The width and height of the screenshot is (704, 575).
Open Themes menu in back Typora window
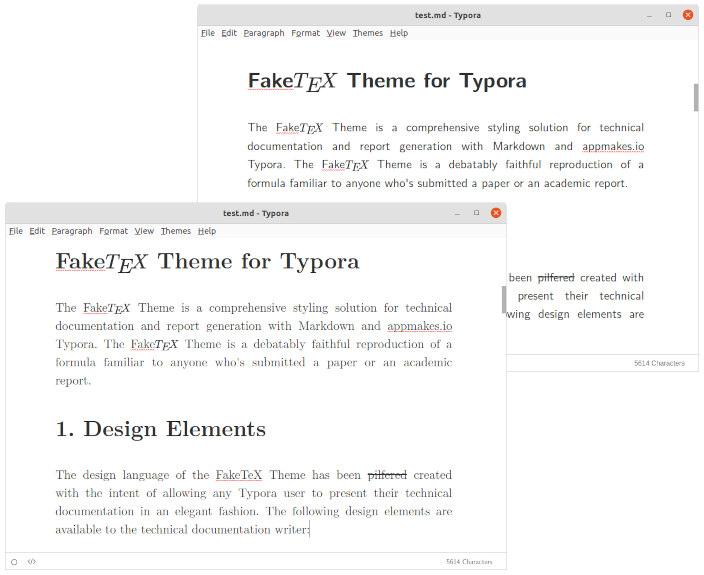pyautogui.click(x=368, y=33)
